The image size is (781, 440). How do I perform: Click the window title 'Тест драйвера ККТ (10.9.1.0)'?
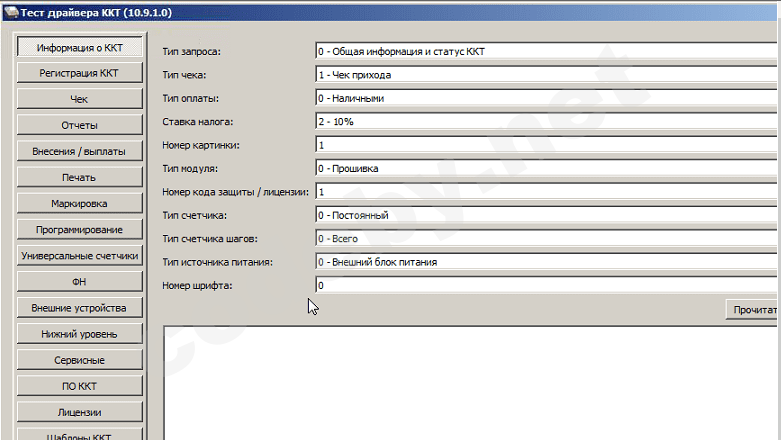tap(96, 12)
